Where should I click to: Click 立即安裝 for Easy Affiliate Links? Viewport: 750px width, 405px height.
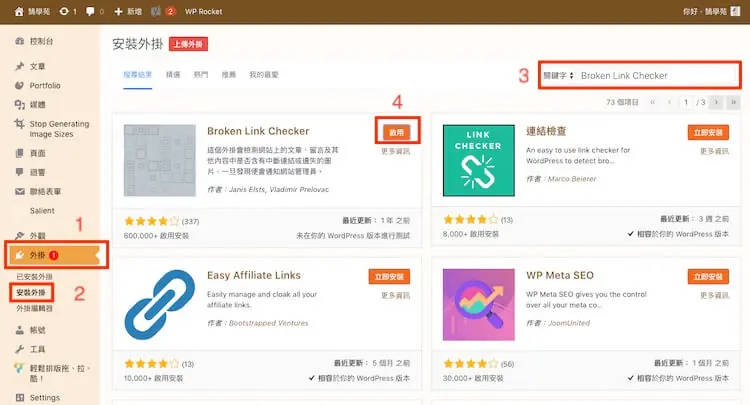[x=389, y=277]
